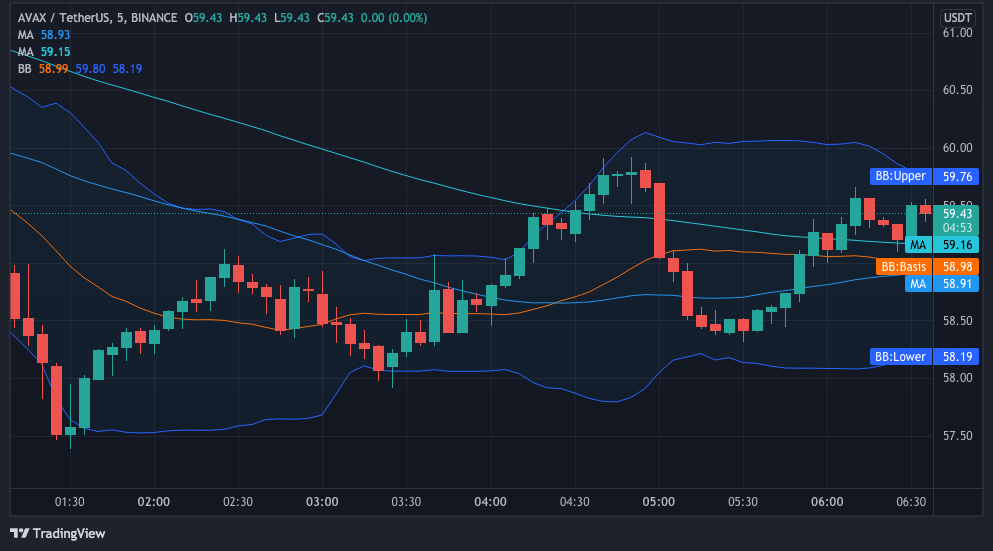Click the 04:00 time axis label
Image resolution: width=993 pixels, height=551 pixels.
click(490, 502)
